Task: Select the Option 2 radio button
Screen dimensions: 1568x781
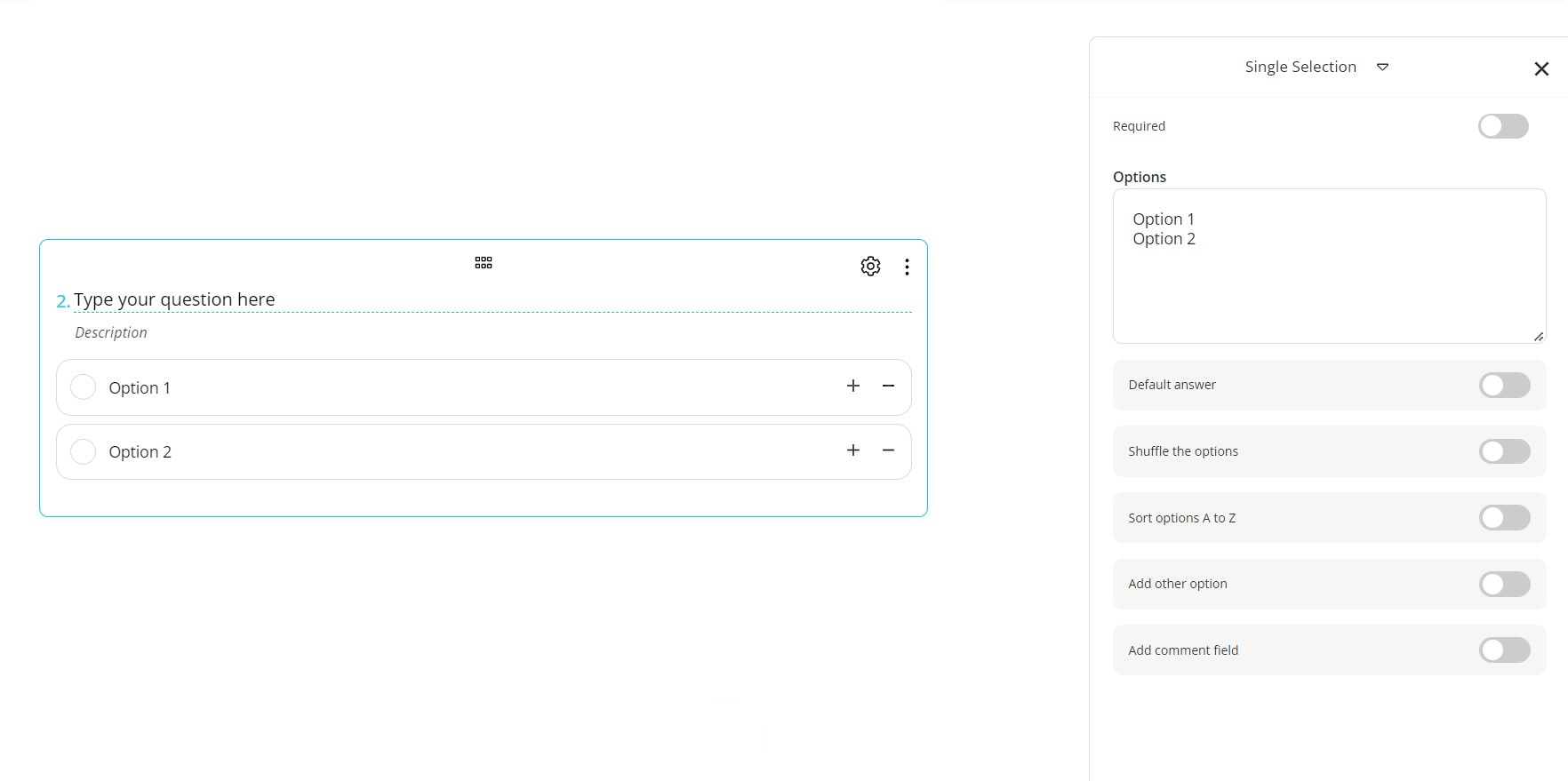Action: point(83,451)
